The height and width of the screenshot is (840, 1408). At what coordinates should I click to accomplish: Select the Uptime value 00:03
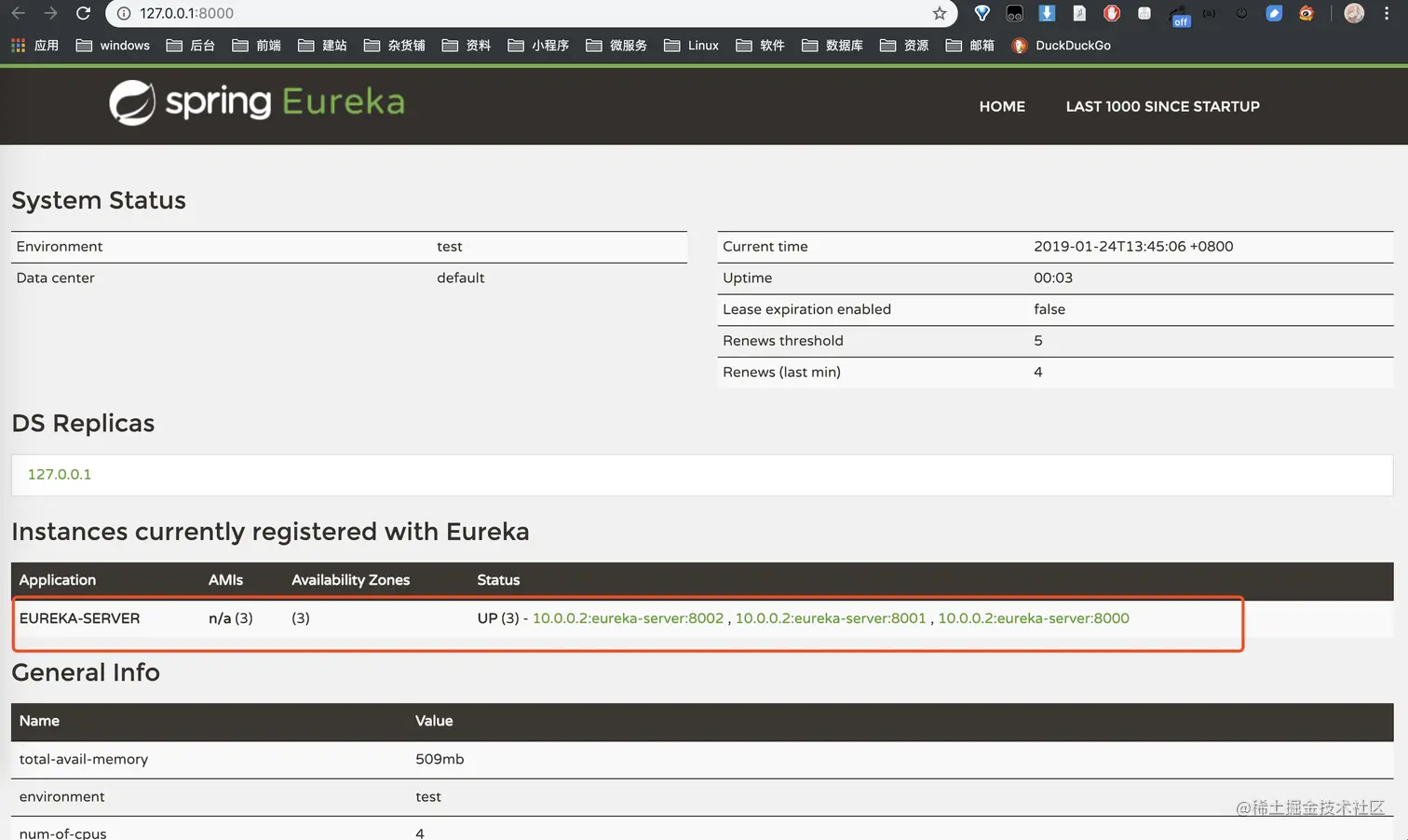1053,278
